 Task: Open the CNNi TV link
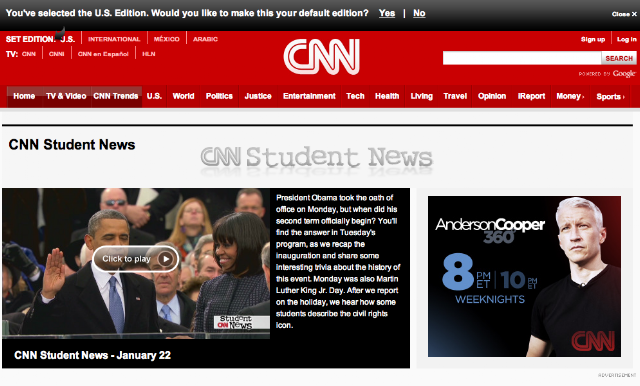56,54
